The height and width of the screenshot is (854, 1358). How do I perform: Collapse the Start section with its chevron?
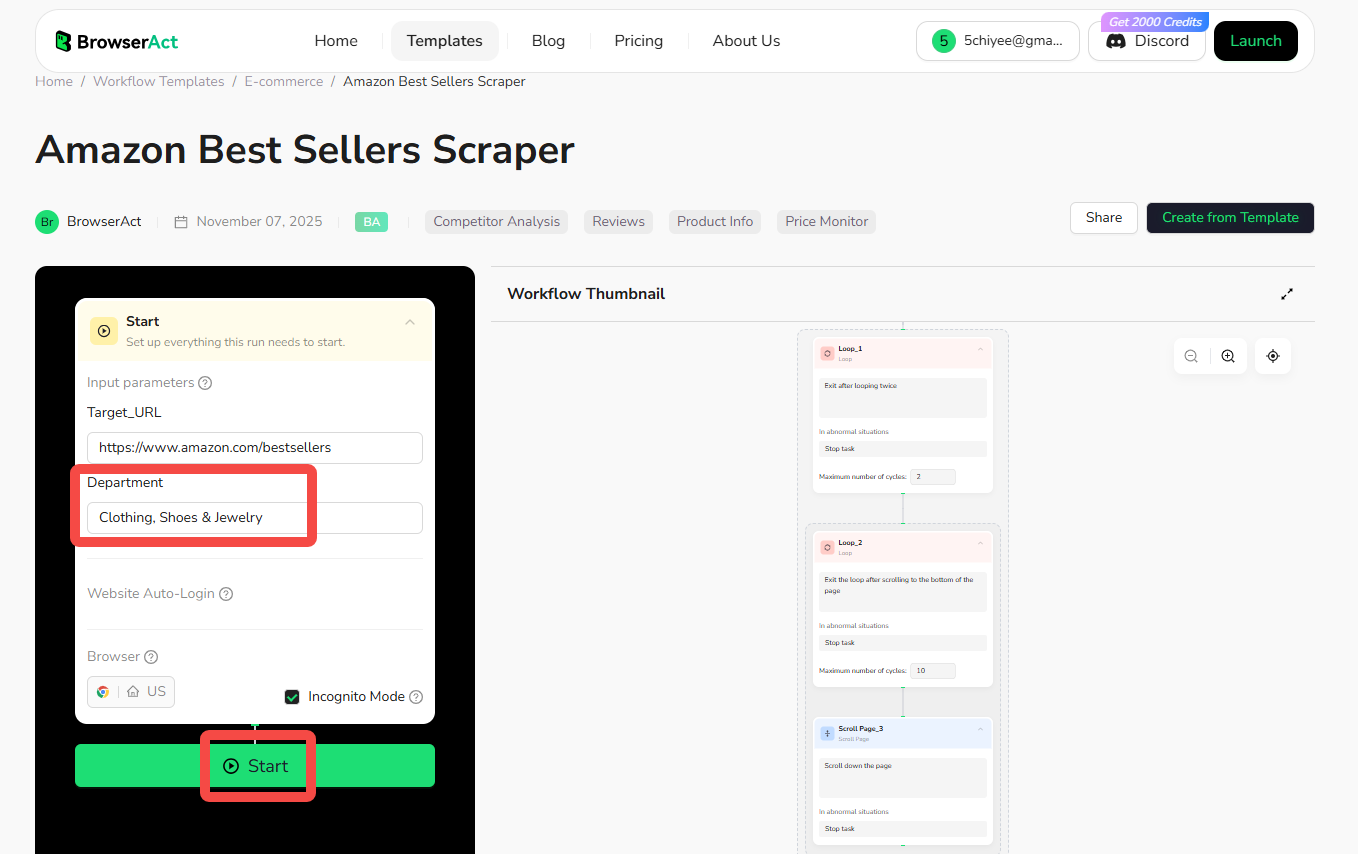[410, 324]
